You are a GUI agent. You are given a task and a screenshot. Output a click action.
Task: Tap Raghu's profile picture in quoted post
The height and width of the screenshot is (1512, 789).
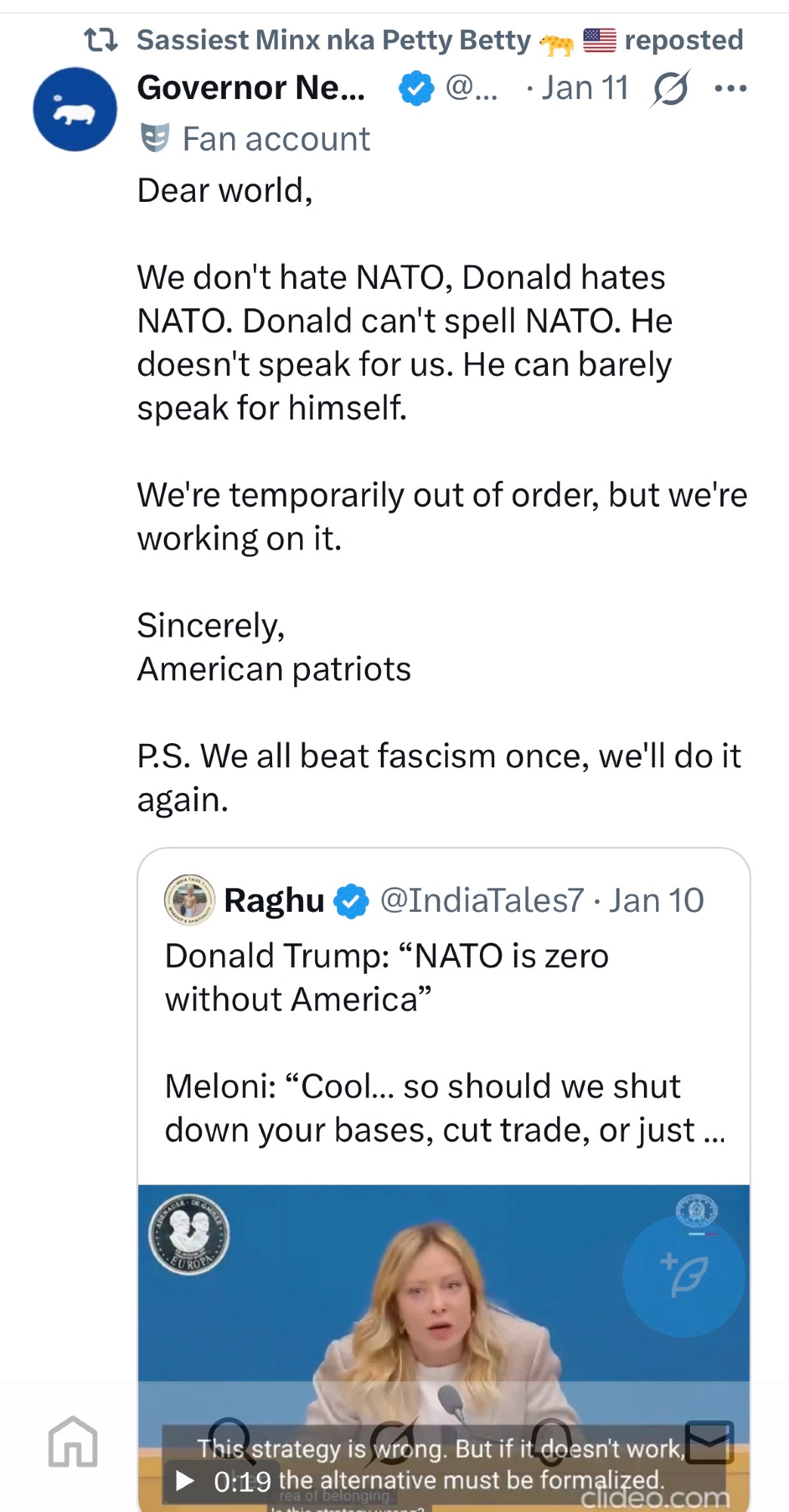pyautogui.click(x=190, y=900)
